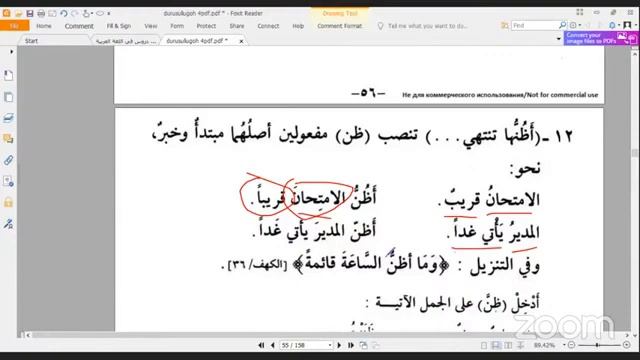Open the Attachments paperclip panel
Image resolution: width=640 pixels, height=360 pixels.
(9, 160)
